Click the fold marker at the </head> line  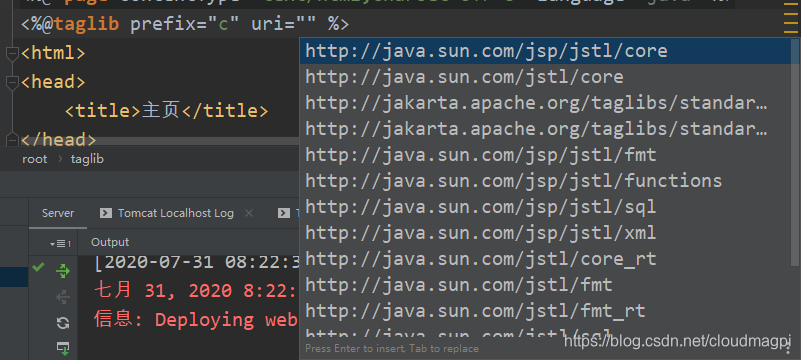[12, 138]
